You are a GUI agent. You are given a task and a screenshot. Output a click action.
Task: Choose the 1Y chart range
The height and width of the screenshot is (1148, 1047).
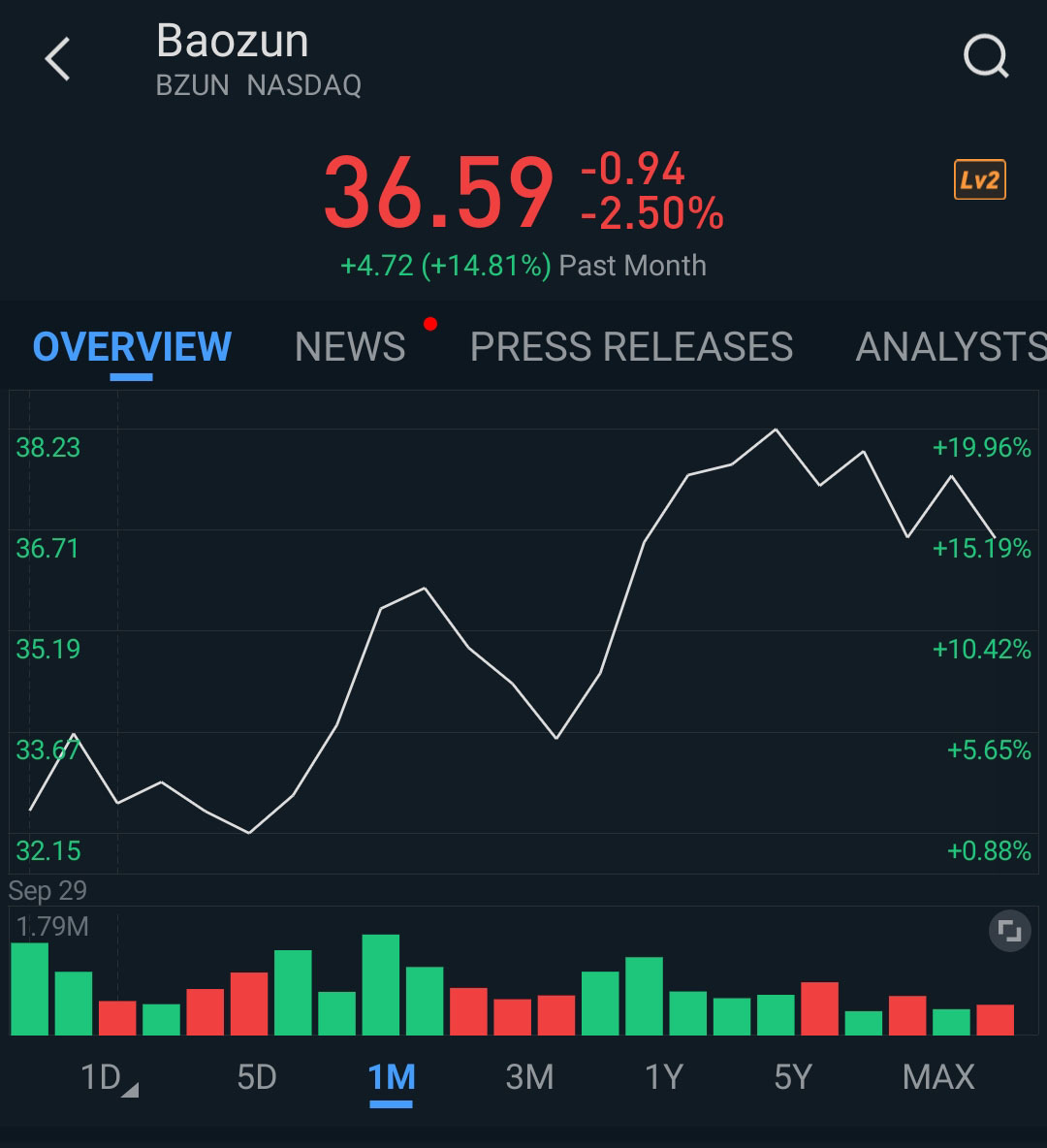click(663, 1077)
